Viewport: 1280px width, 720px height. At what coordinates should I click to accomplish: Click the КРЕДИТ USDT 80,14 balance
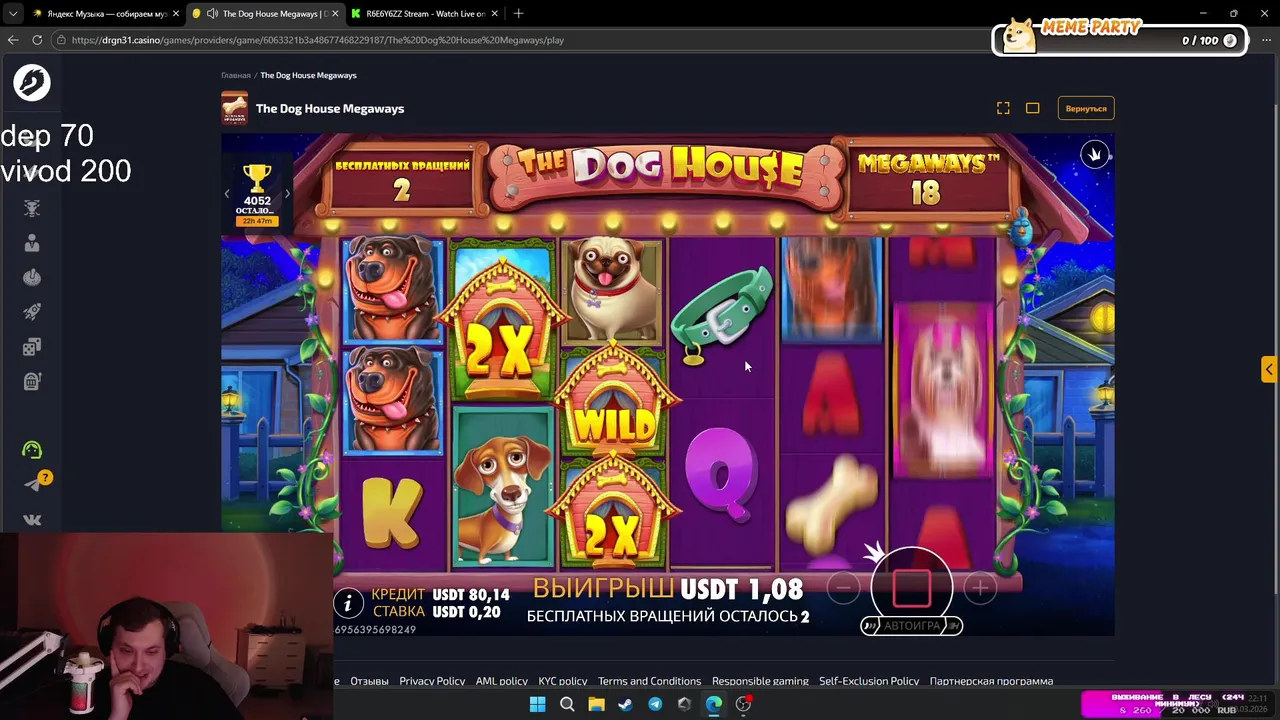441,594
